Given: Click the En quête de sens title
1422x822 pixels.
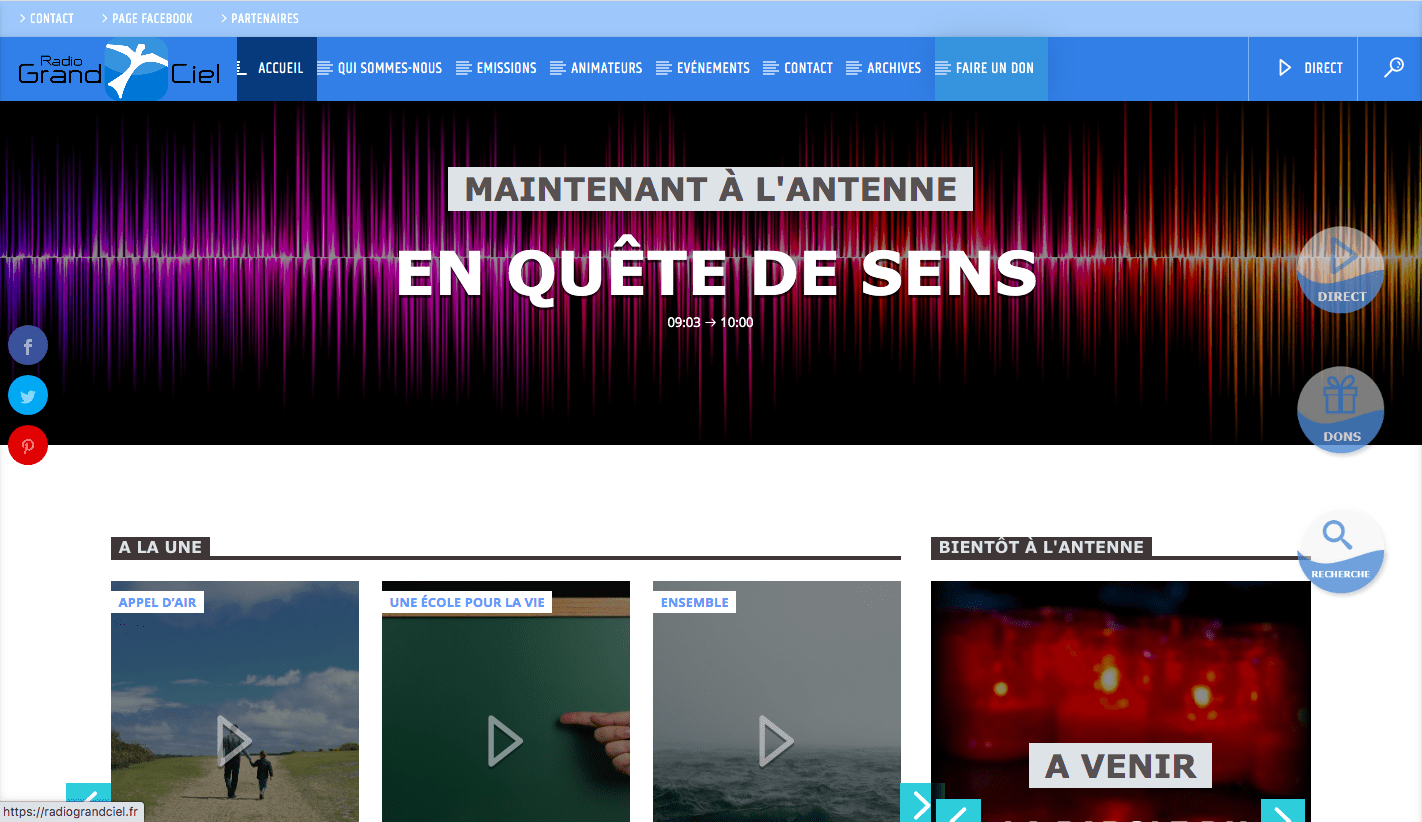Looking at the screenshot, I should pyautogui.click(x=716, y=273).
